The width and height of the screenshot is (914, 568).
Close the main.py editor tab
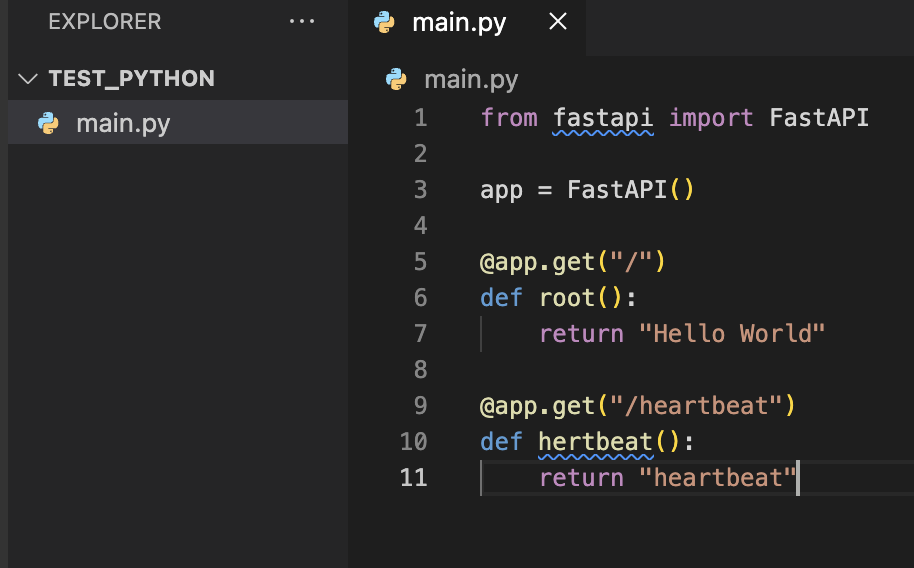pyautogui.click(x=558, y=22)
